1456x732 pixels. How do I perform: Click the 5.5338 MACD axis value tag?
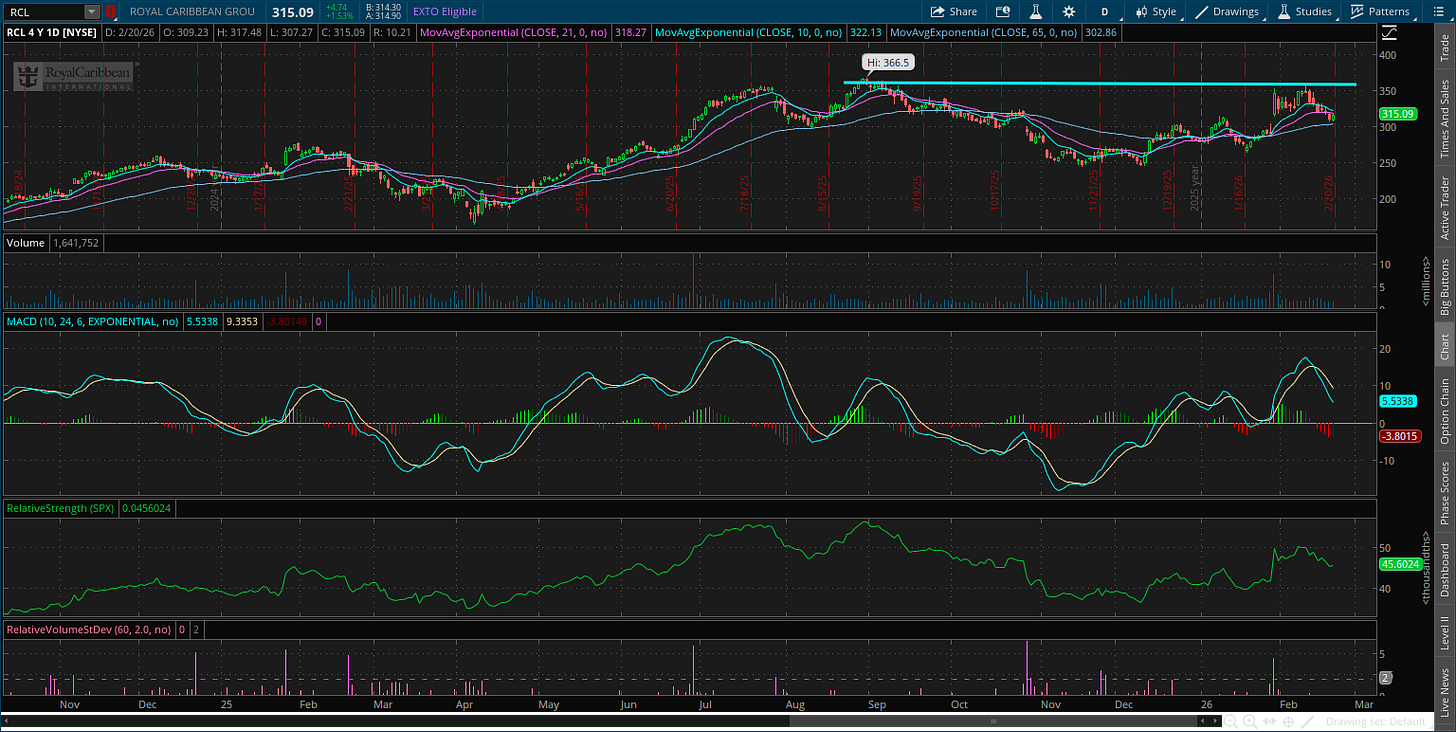click(1400, 401)
